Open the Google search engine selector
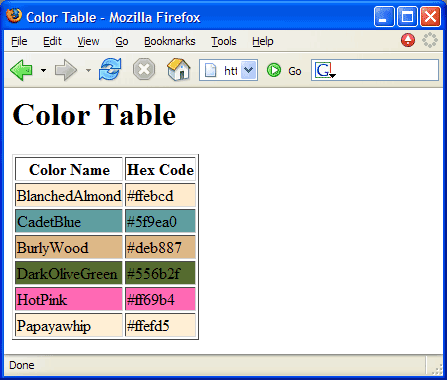 tap(325, 70)
